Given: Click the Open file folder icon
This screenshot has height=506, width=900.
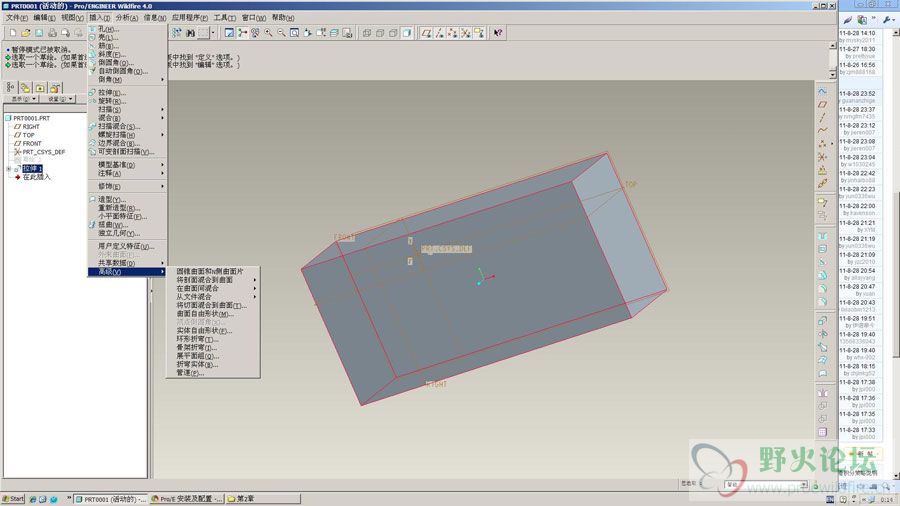Looking at the screenshot, I should (x=26, y=33).
